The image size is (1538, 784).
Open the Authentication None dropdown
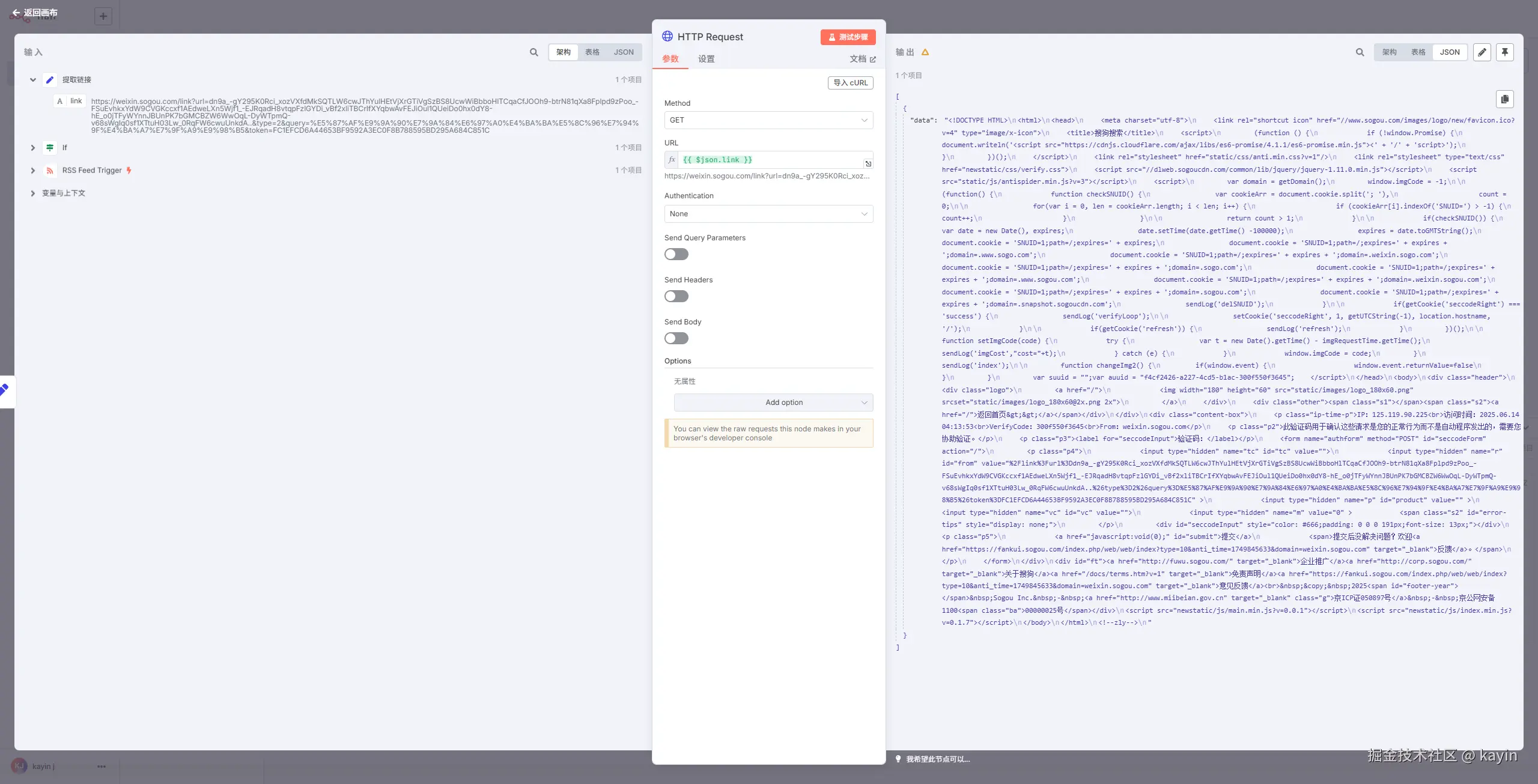(768, 214)
